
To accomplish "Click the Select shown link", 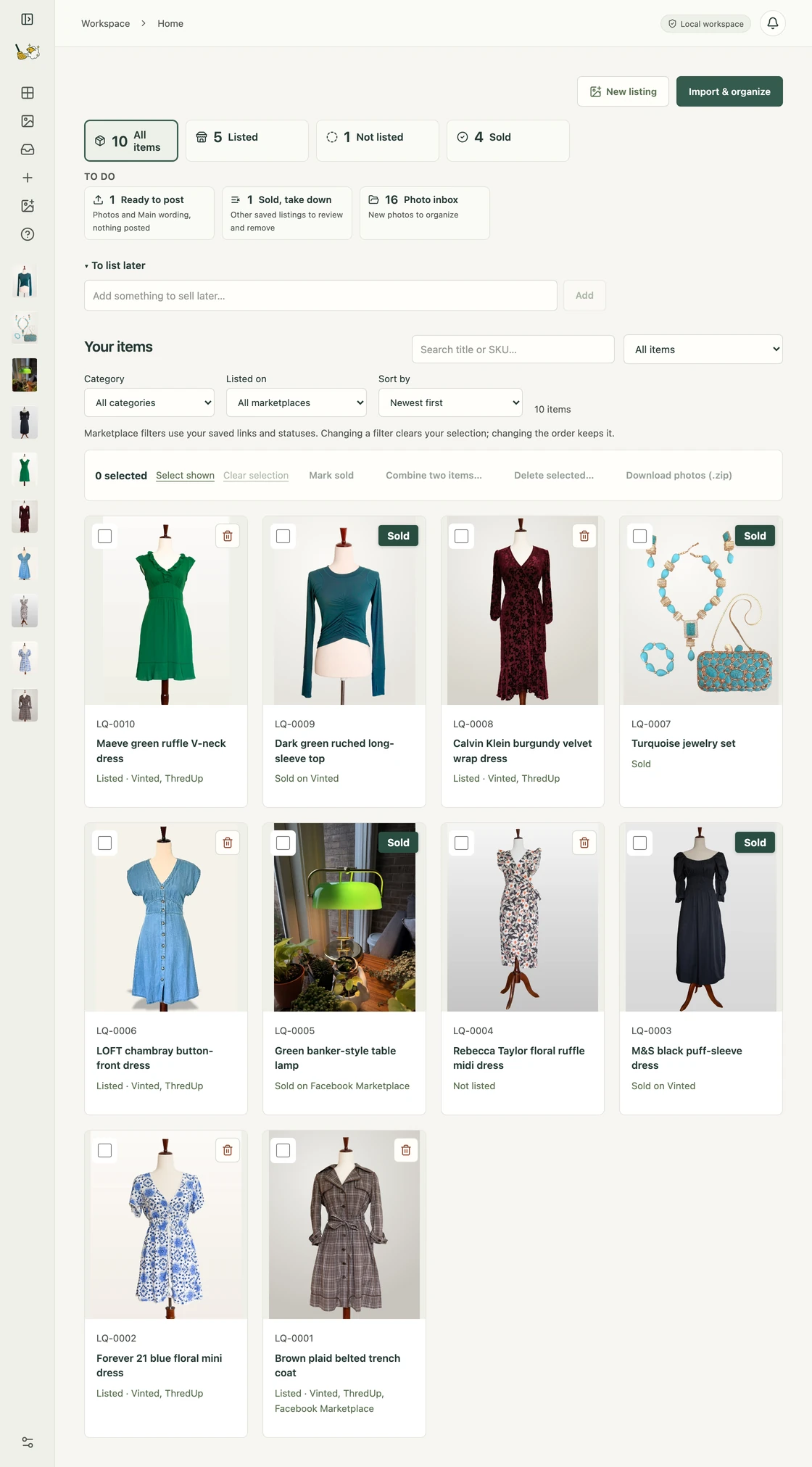I will [x=185, y=476].
